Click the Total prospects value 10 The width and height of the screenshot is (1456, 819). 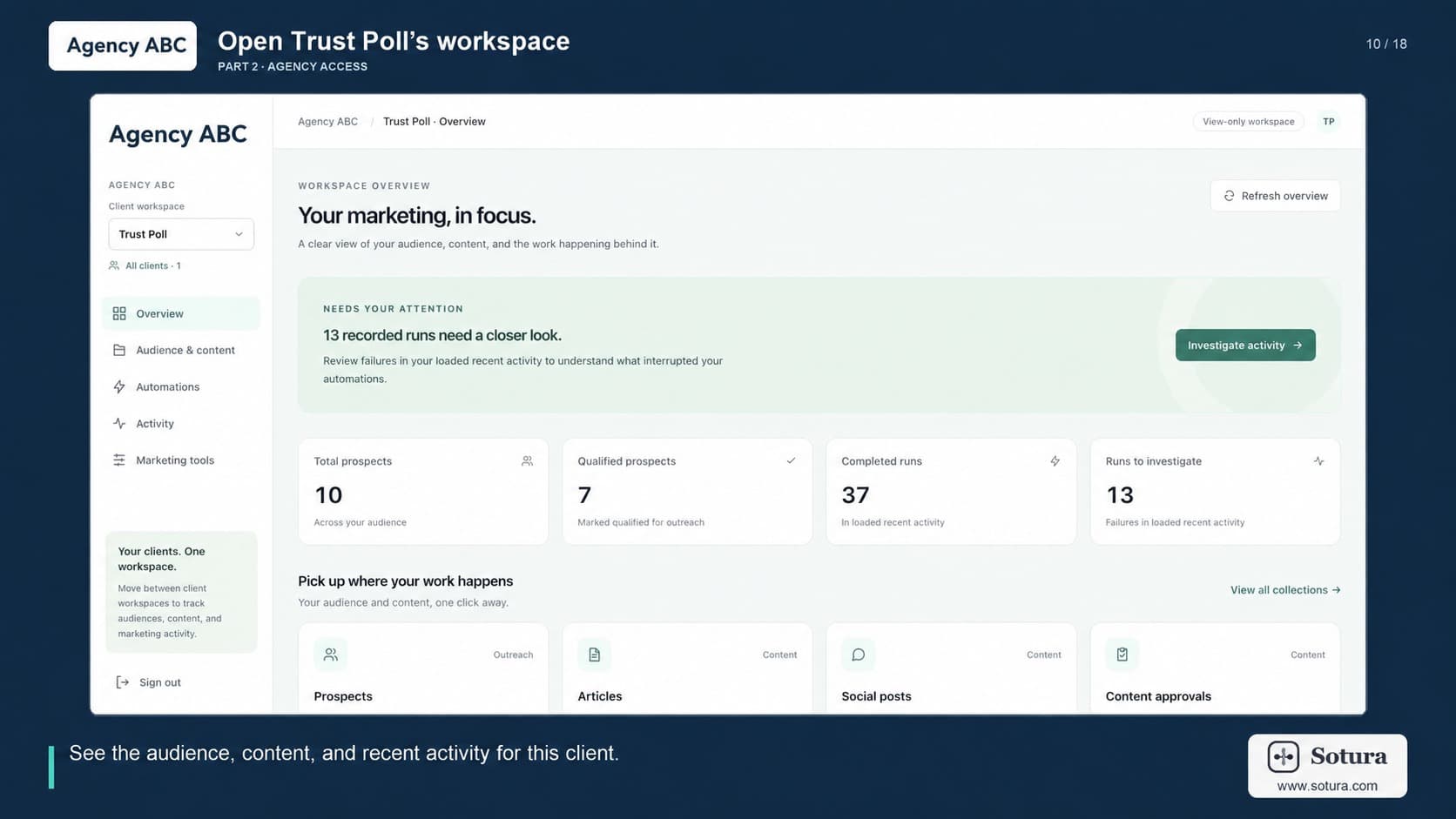(328, 495)
